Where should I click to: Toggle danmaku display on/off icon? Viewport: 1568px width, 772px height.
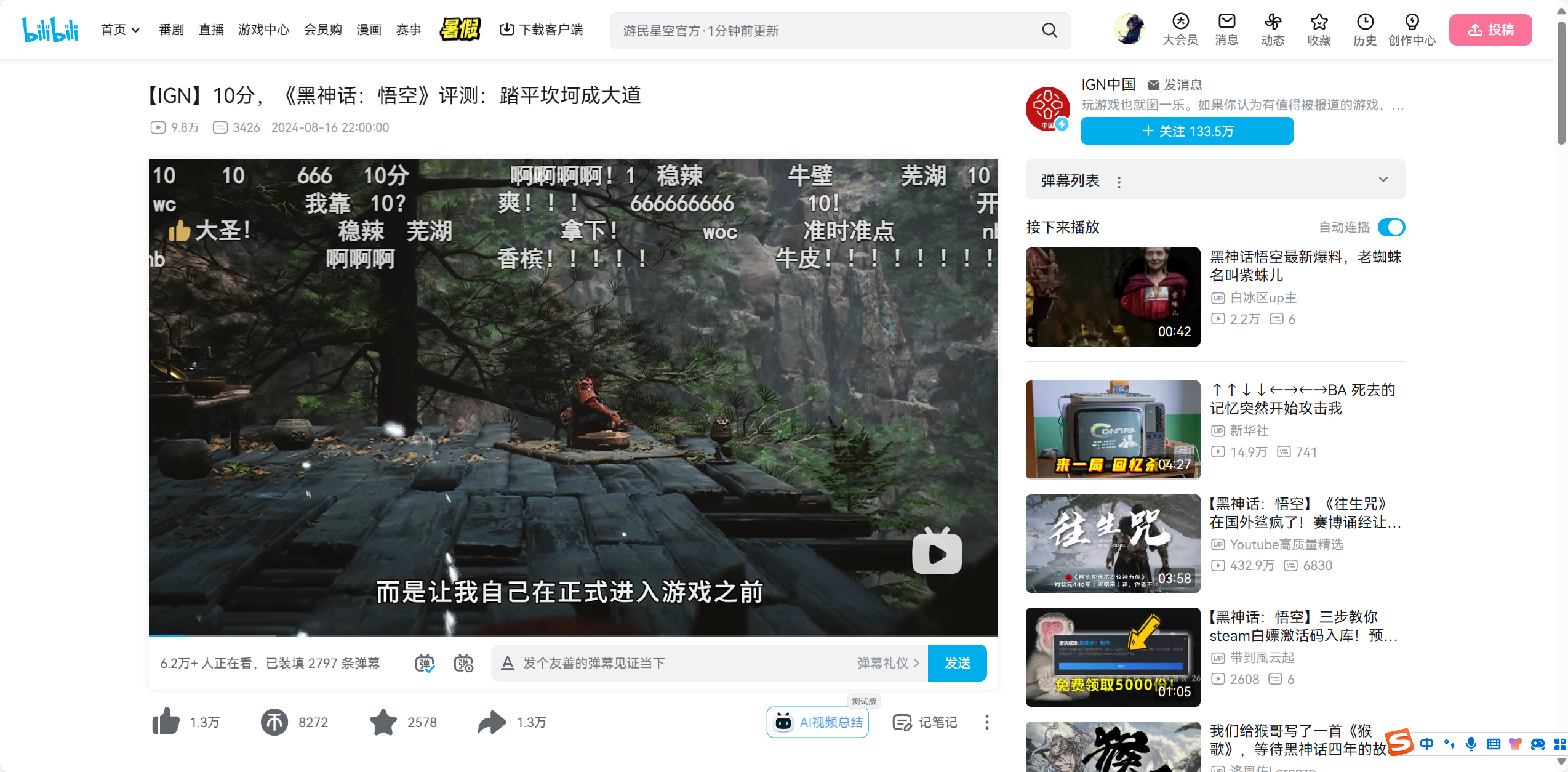point(425,663)
